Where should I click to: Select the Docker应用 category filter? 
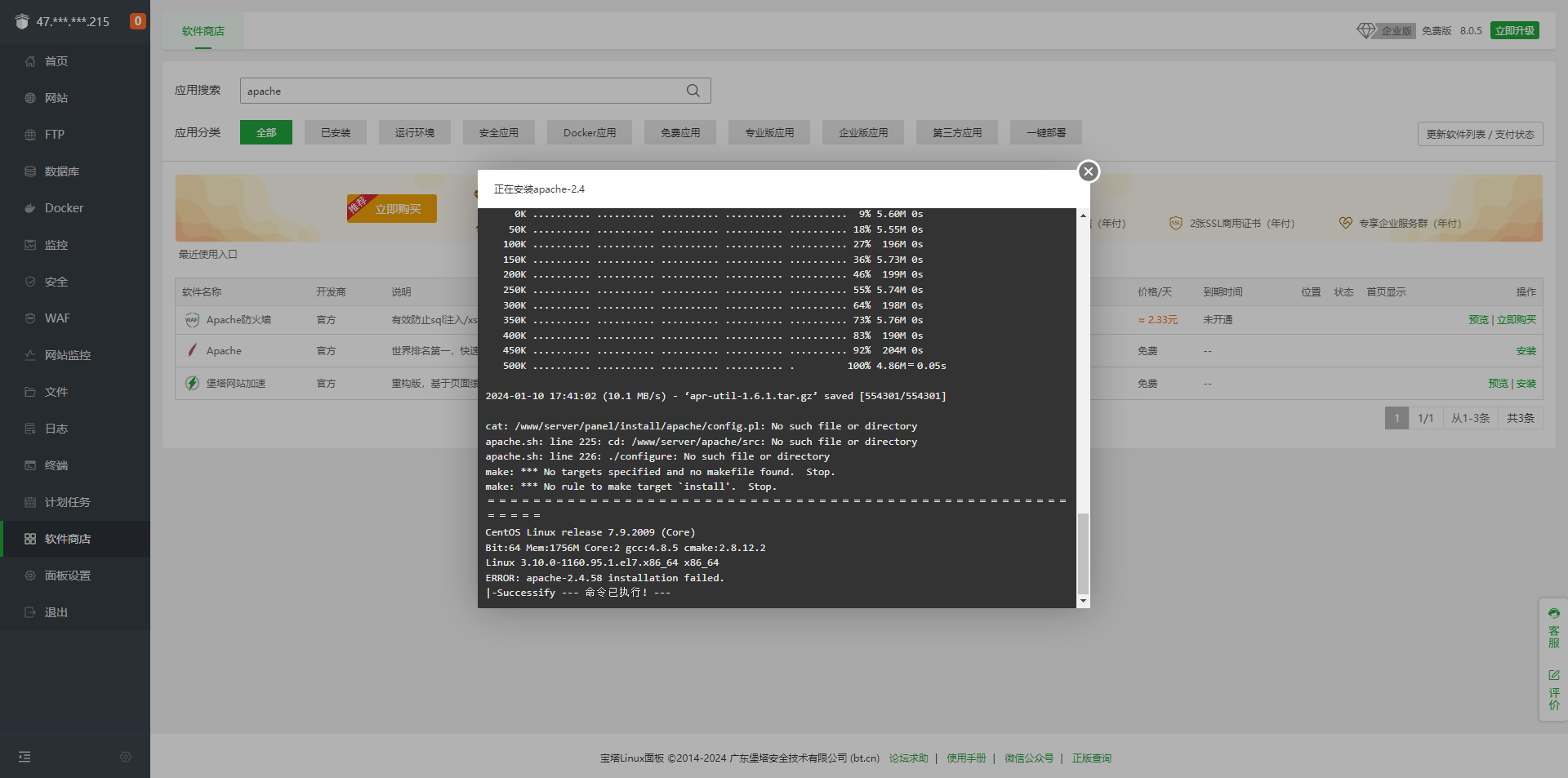coord(590,132)
